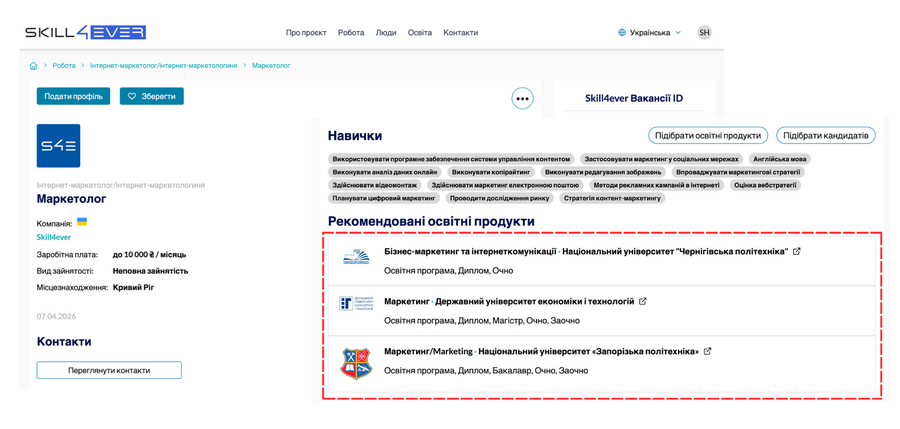Click Державний університет економіки і технологій logo

(x=356, y=304)
